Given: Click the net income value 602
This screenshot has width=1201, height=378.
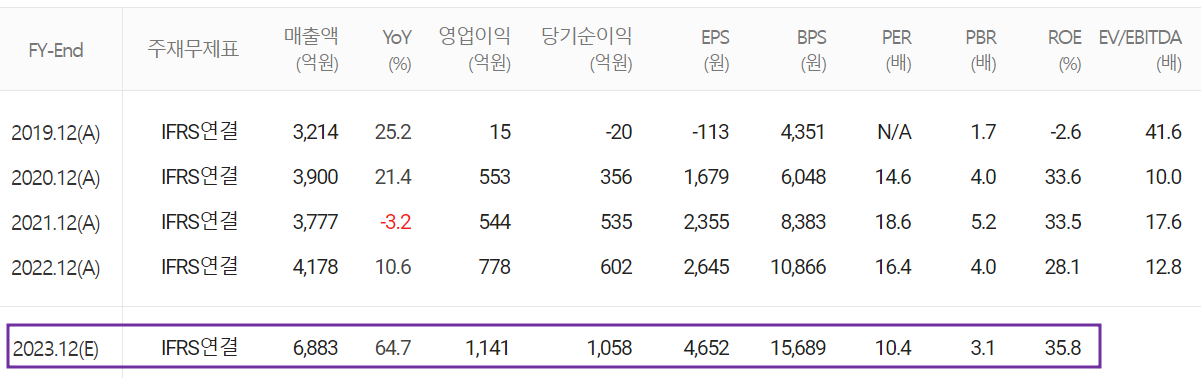Looking at the screenshot, I should pos(617,267).
